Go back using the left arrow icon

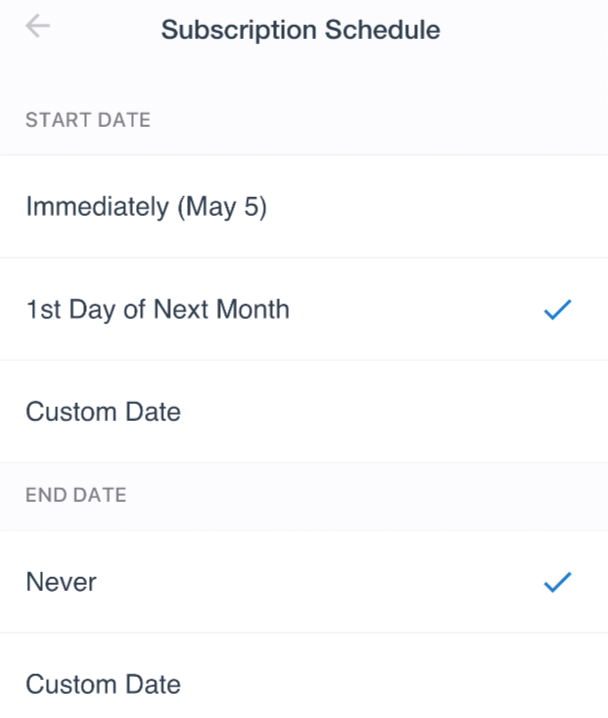(x=38, y=26)
